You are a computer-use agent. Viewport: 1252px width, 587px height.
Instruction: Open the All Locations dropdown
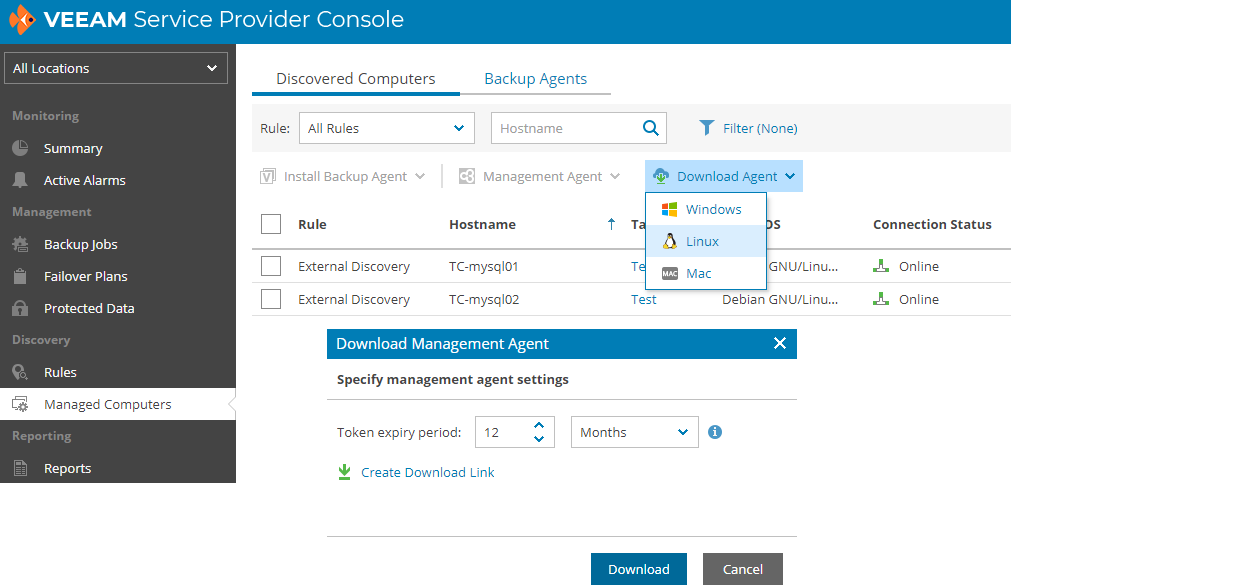116,68
